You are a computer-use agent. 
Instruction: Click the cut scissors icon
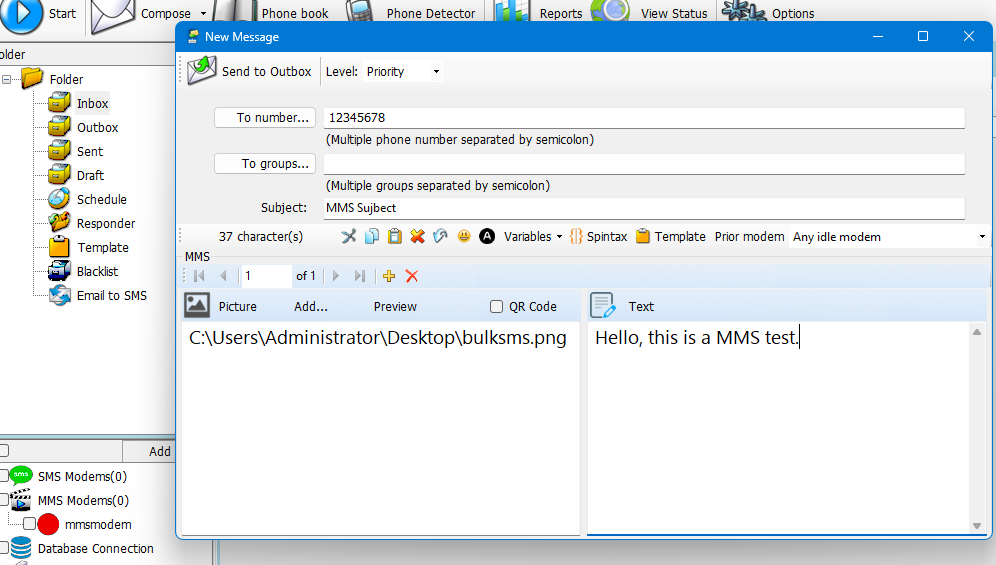pyautogui.click(x=349, y=237)
